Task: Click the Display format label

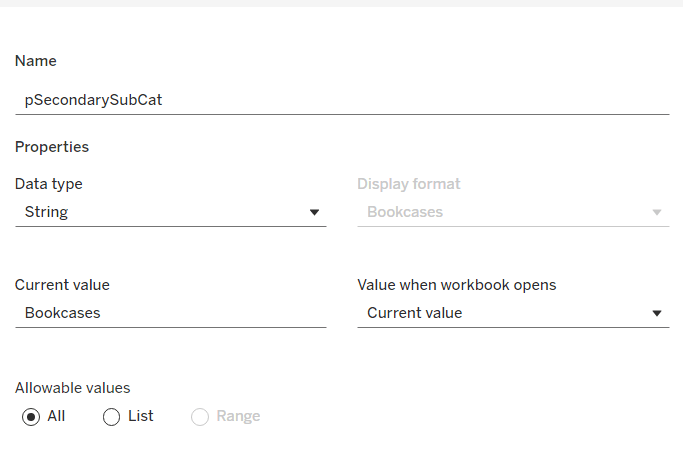Action: (409, 184)
